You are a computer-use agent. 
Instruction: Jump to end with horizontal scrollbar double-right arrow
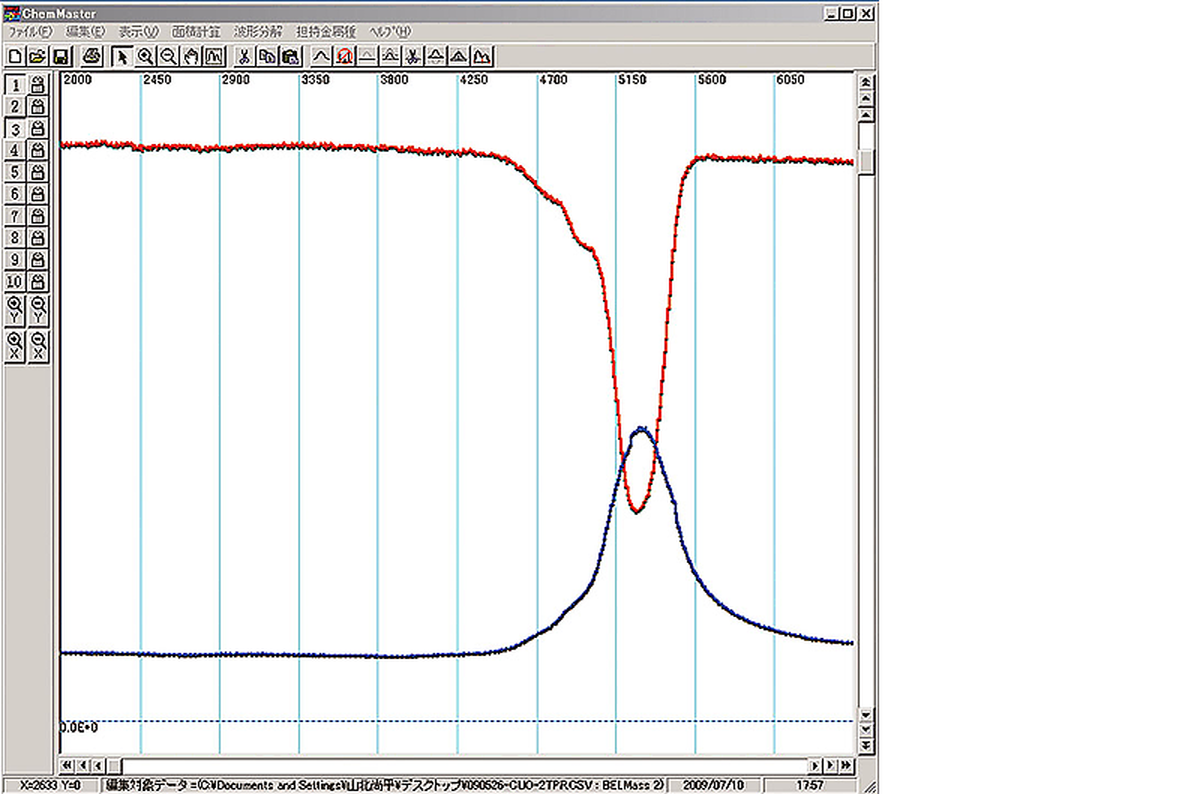pyautogui.click(x=846, y=765)
